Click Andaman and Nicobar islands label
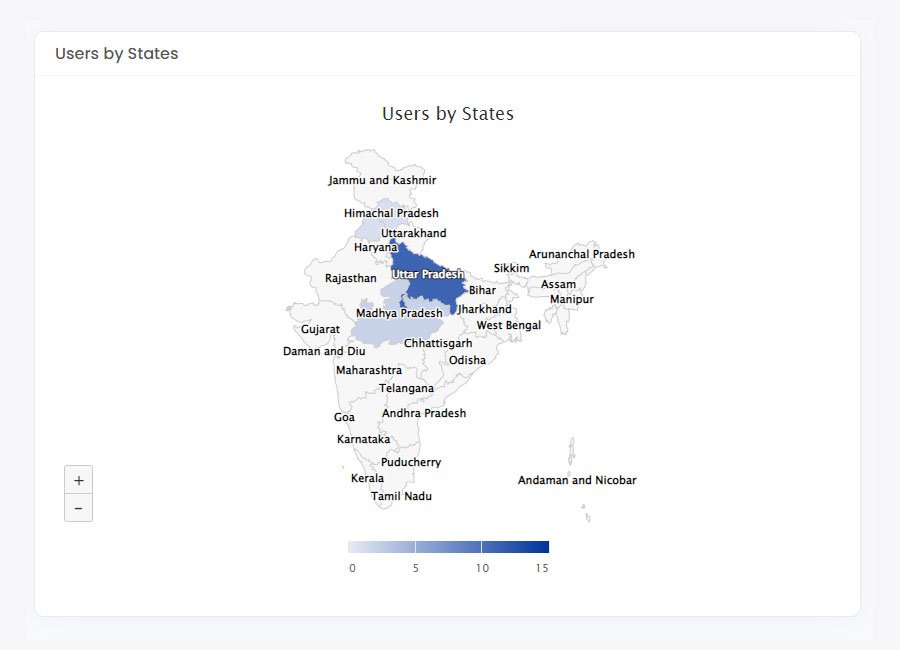Viewport: 900px width, 650px height. [577, 480]
